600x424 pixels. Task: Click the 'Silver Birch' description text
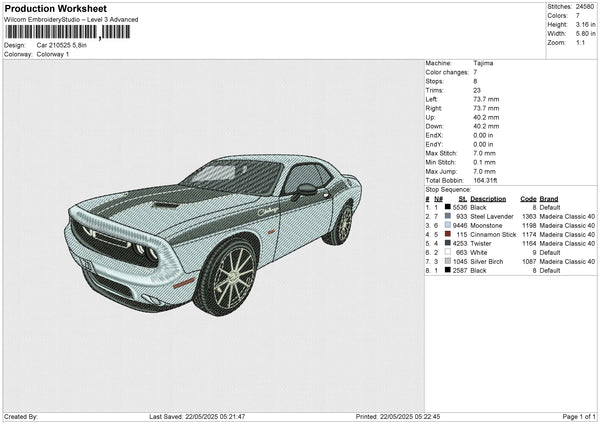coord(487,261)
